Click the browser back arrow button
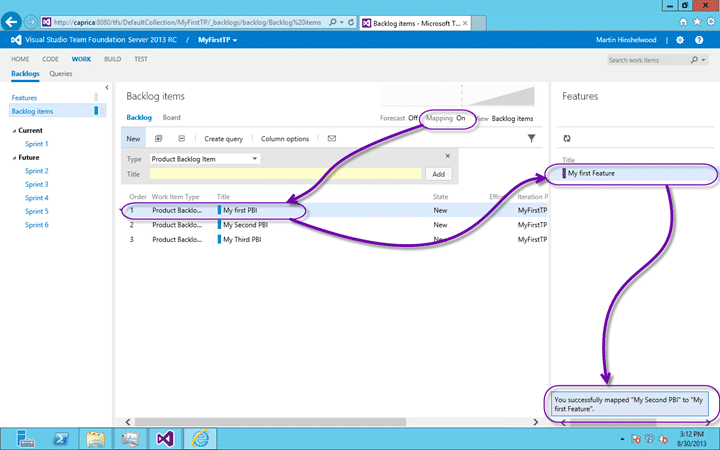 [11, 22]
